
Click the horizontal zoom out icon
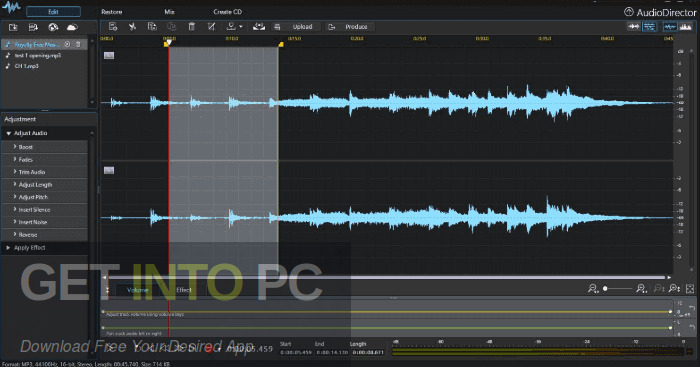(x=592, y=289)
